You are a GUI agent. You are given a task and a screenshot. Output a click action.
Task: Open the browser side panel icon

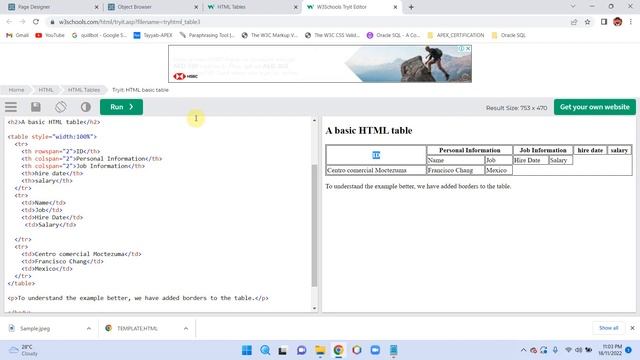coord(604,22)
